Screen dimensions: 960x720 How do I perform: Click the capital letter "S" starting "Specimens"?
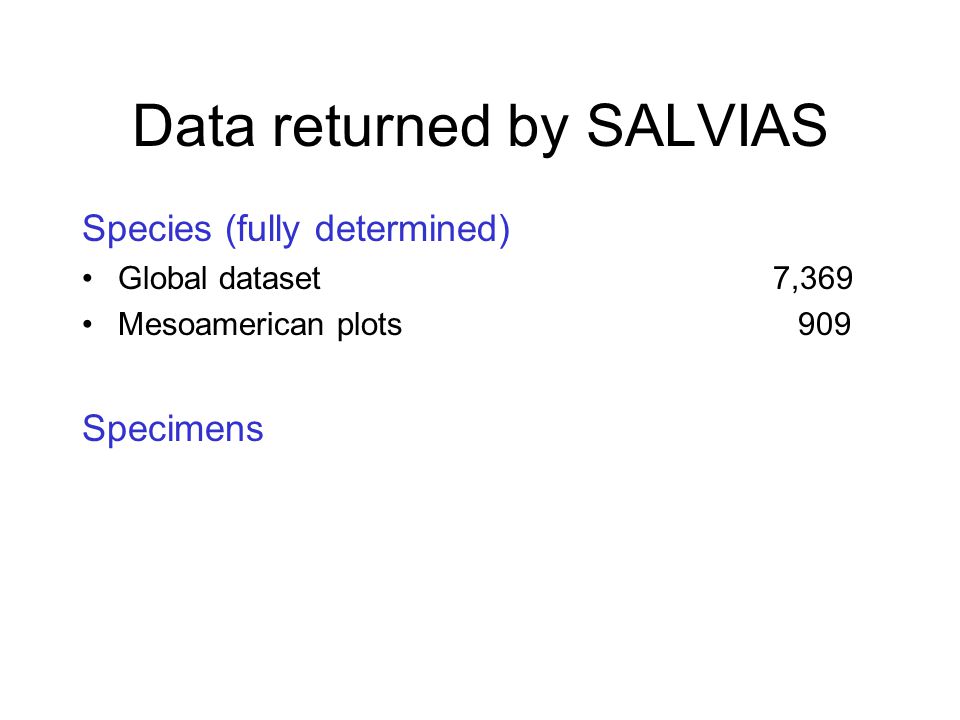click(94, 428)
